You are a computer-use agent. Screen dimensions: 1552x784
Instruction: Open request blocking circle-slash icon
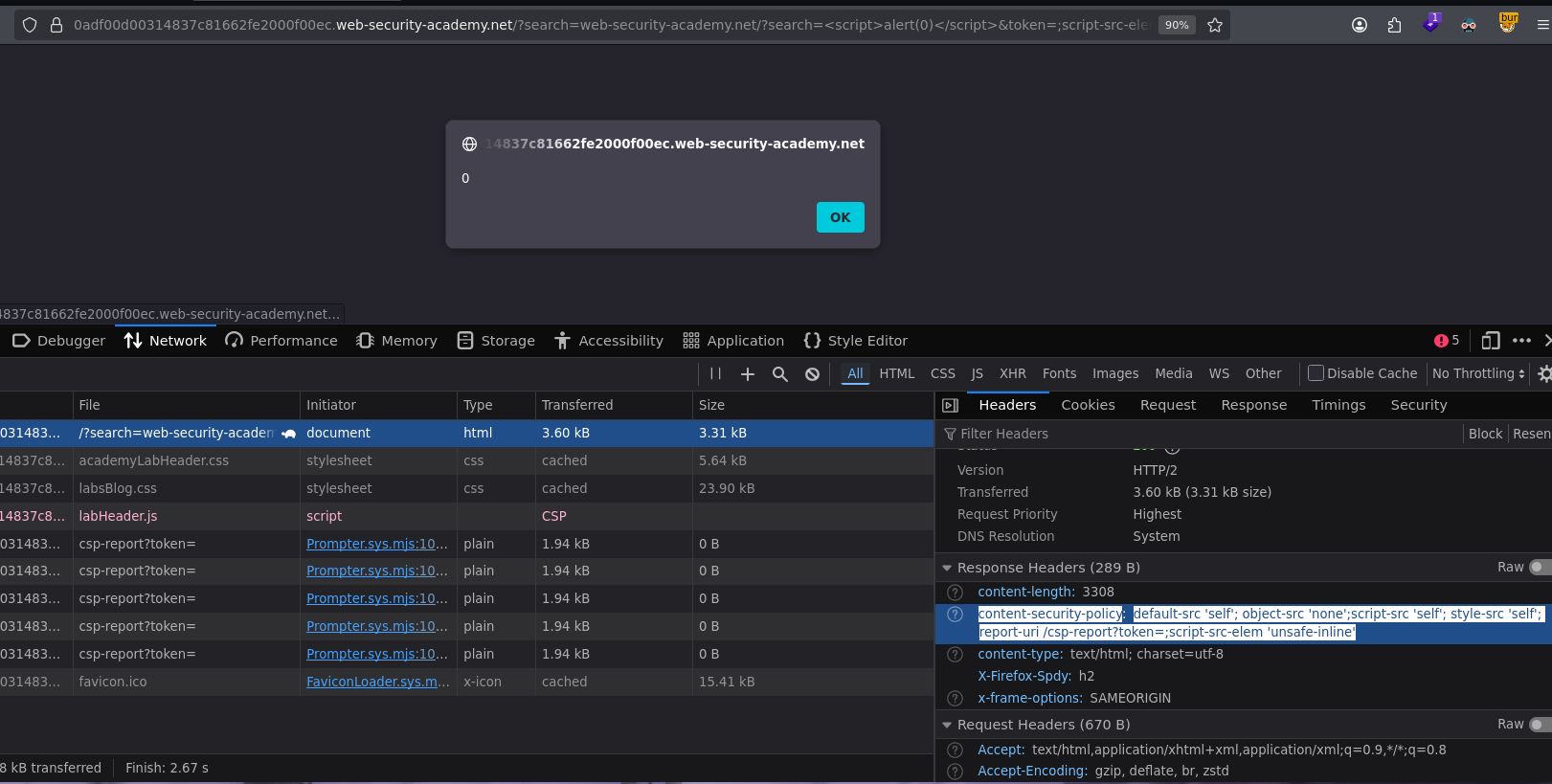[x=812, y=374]
